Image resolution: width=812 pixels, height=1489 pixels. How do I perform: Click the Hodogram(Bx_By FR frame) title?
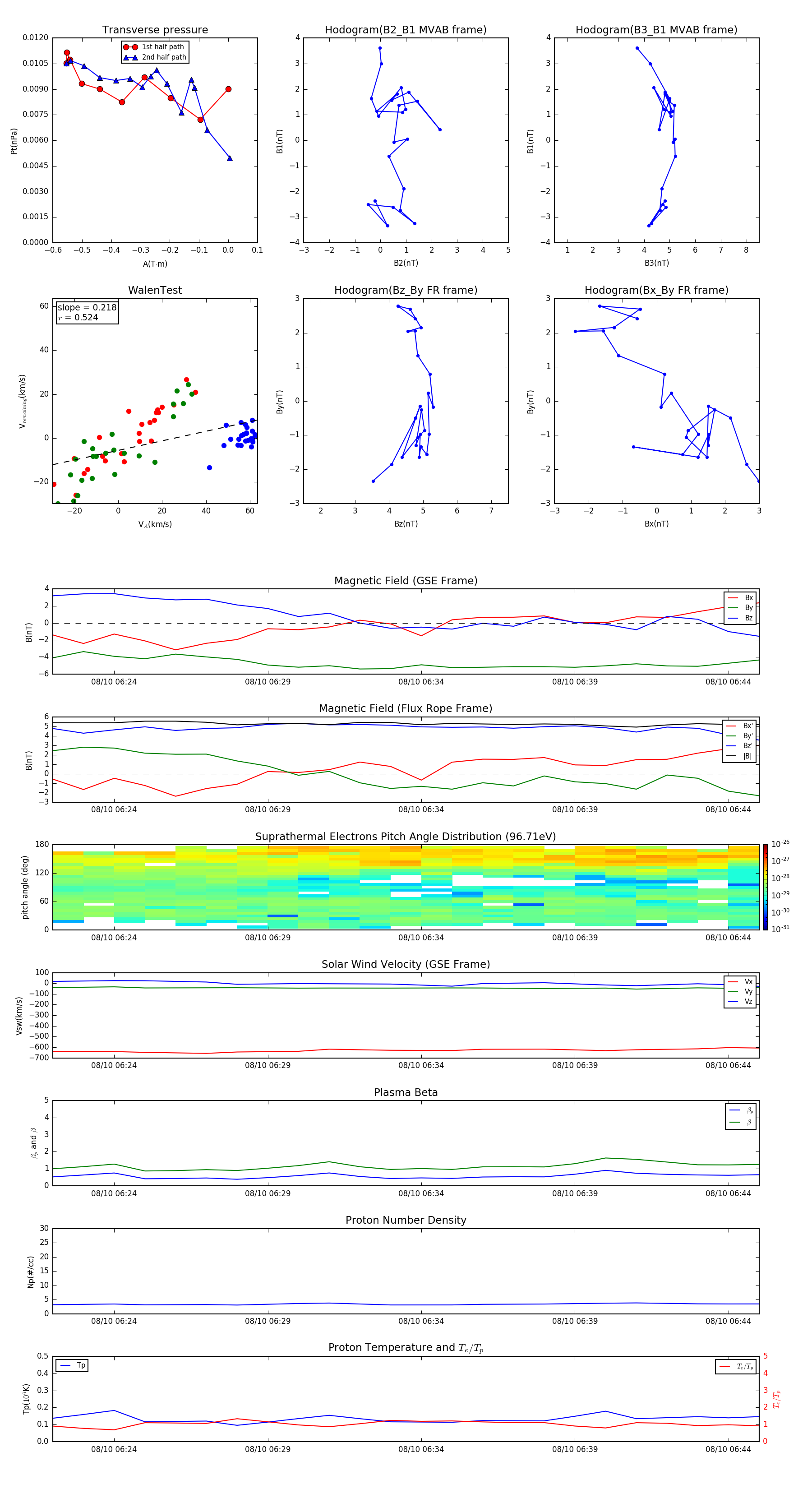656,290
